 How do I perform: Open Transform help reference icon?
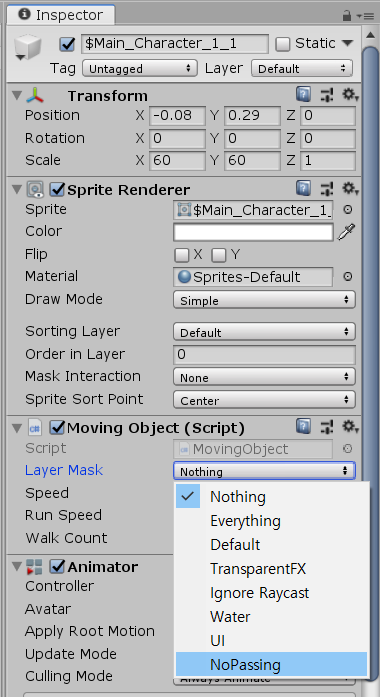pos(303,95)
